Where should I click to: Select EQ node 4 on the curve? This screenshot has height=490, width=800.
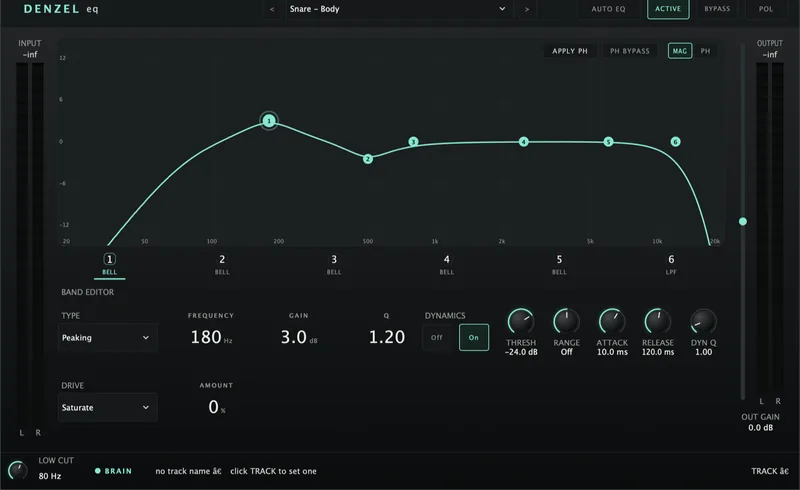point(523,141)
